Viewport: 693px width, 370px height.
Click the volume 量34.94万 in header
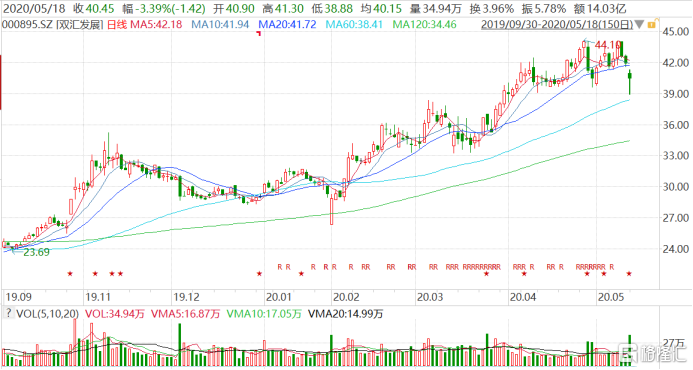tap(435, 8)
